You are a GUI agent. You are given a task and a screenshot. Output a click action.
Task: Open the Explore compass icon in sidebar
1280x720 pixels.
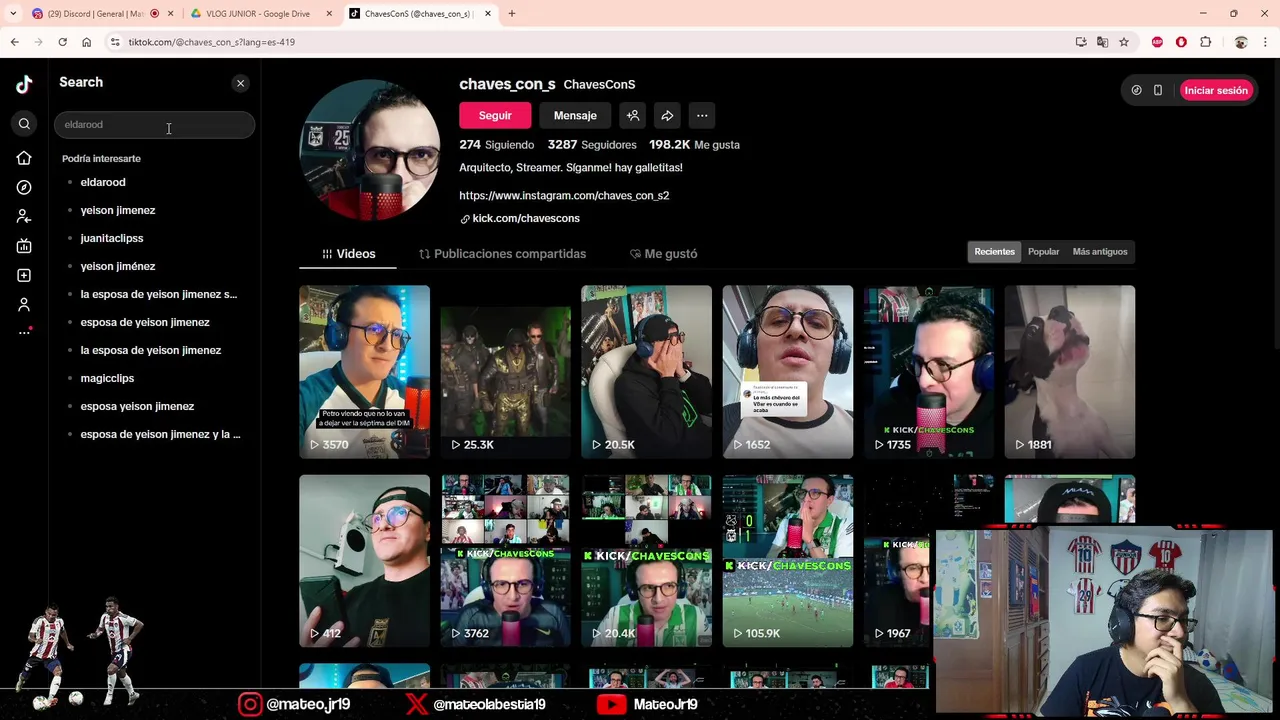click(x=24, y=187)
